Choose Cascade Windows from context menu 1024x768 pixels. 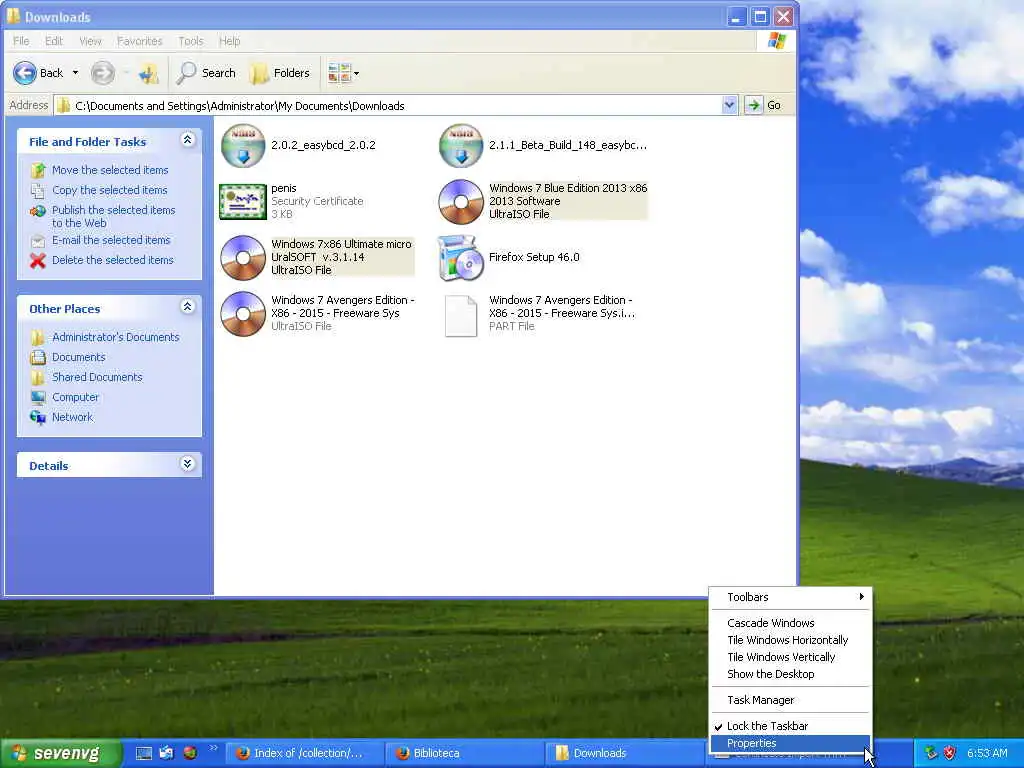tap(790, 623)
